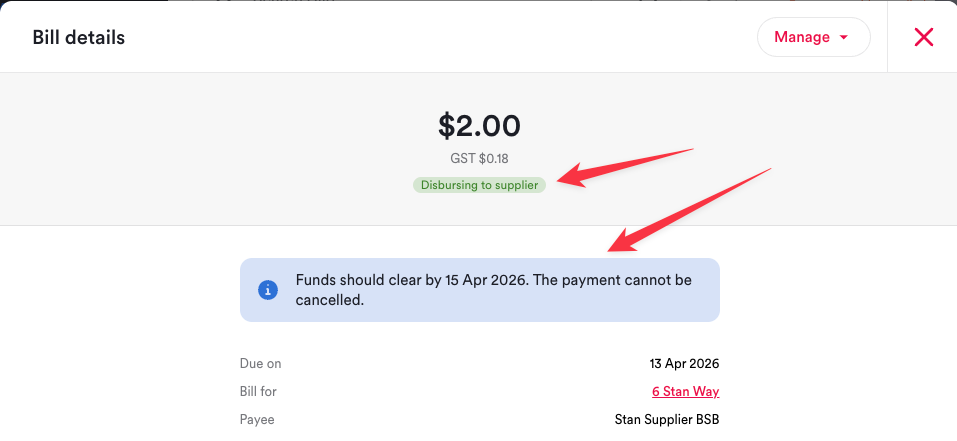This screenshot has height=441, width=957.
Task: Close the Bill details panel
Action: [x=923, y=37]
